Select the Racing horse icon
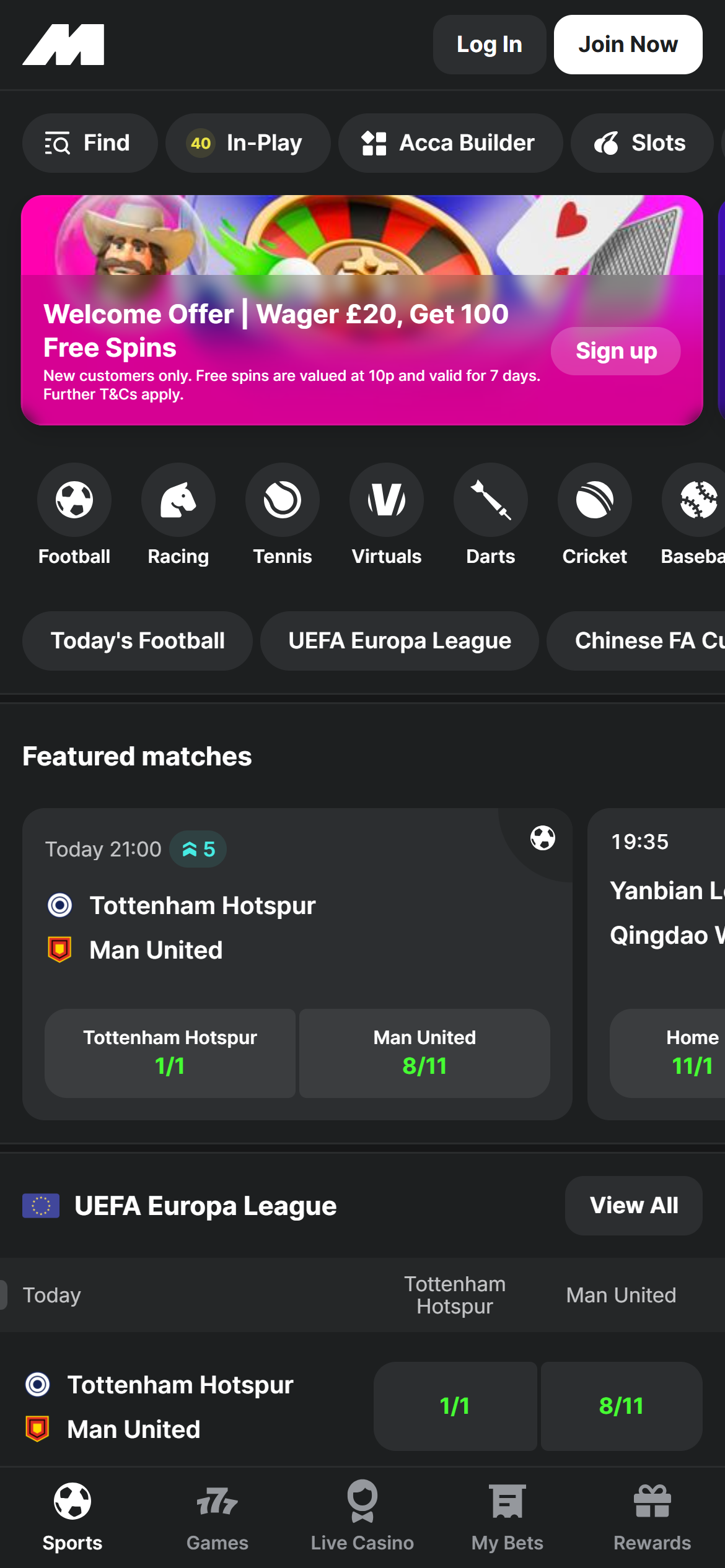 pos(178,500)
